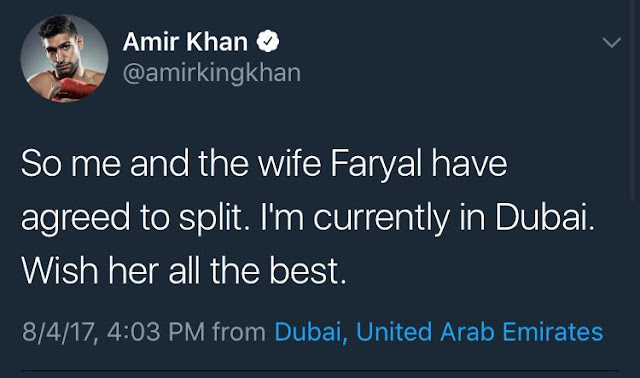This screenshot has height=378, width=640.
Task: Open the Dubai, United Arab Emirates location link
Action: coord(439,331)
